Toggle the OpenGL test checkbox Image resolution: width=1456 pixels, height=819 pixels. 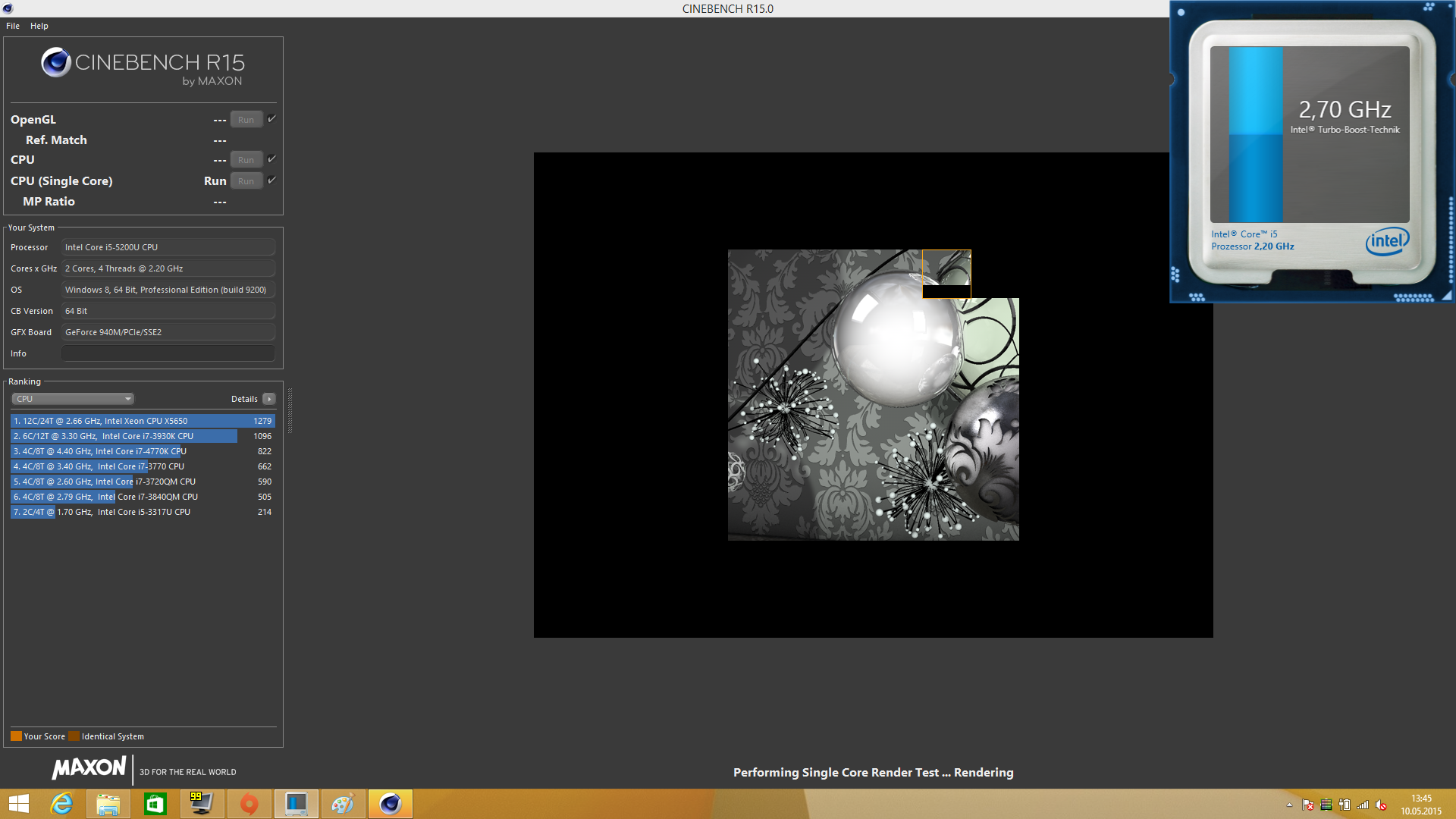coord(271,119)
